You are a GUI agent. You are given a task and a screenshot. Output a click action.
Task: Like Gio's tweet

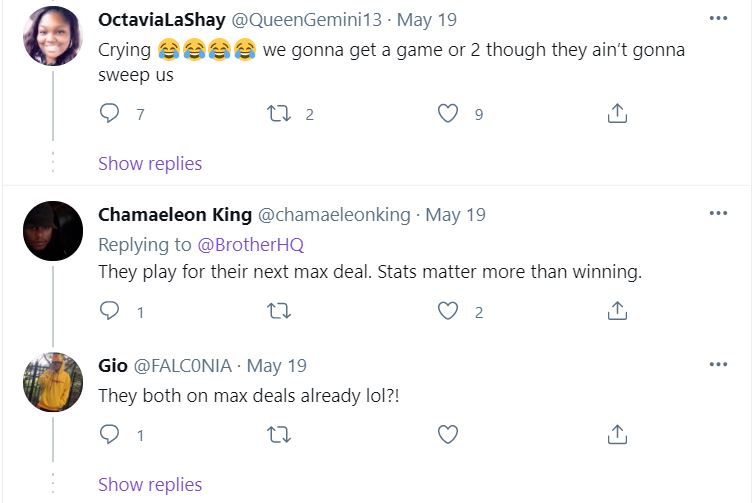point(448,435)
